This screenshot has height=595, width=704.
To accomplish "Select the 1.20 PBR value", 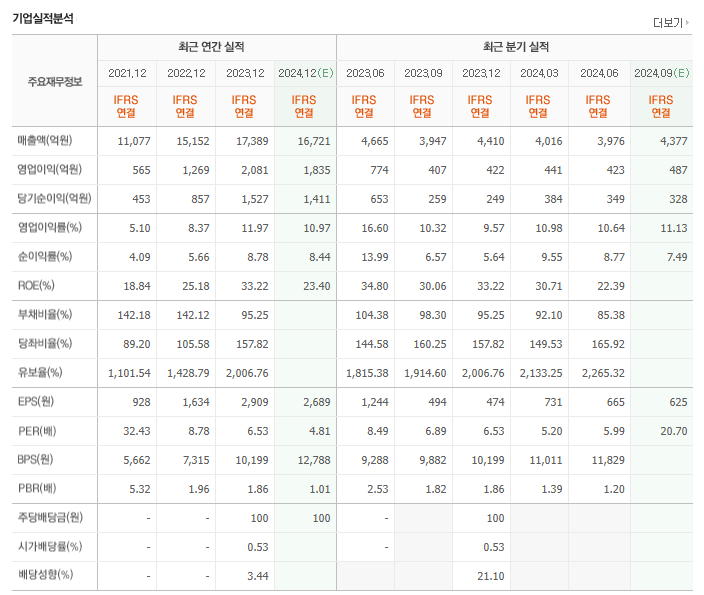I will tap(614, 489).
